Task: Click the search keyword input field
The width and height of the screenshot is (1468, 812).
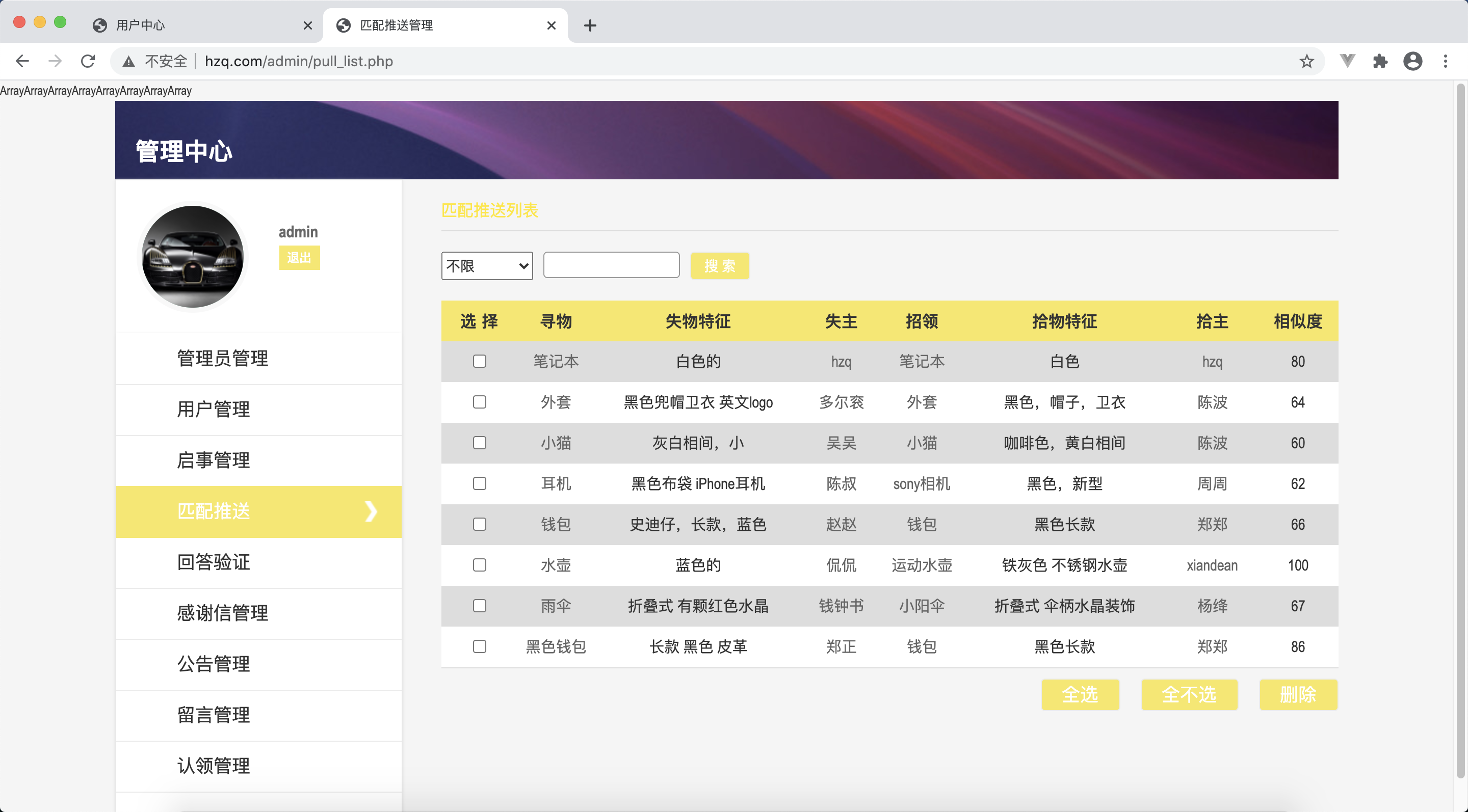Action: point(612,265)
